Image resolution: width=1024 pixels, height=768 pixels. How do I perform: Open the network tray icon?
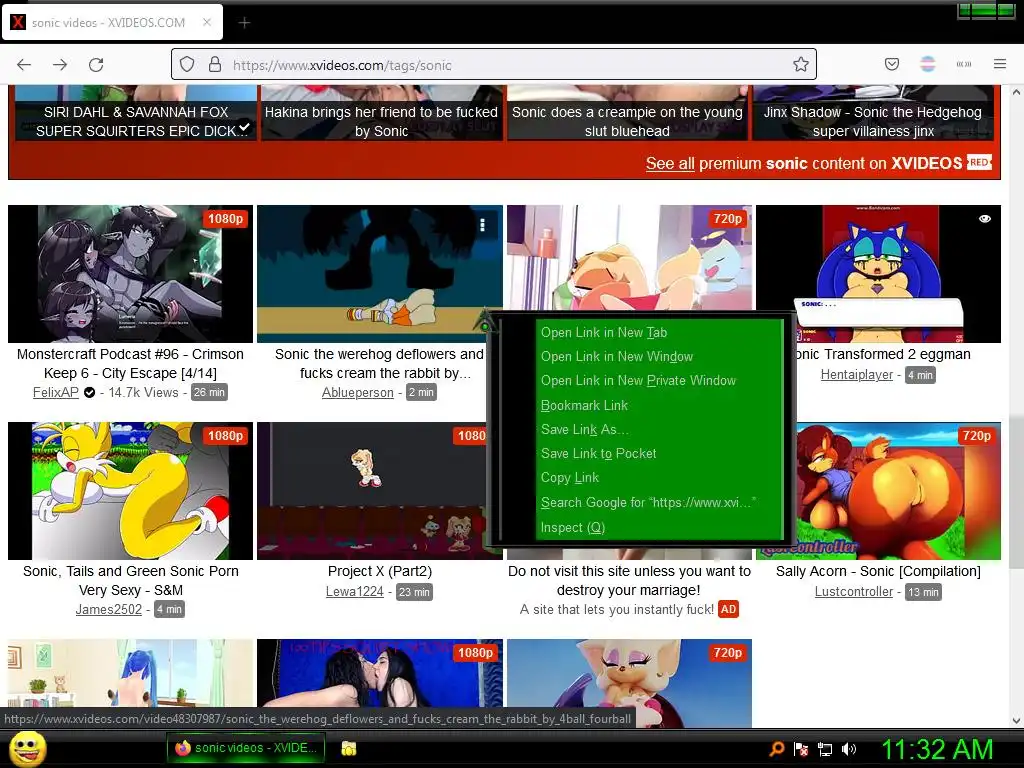[825, 749]
